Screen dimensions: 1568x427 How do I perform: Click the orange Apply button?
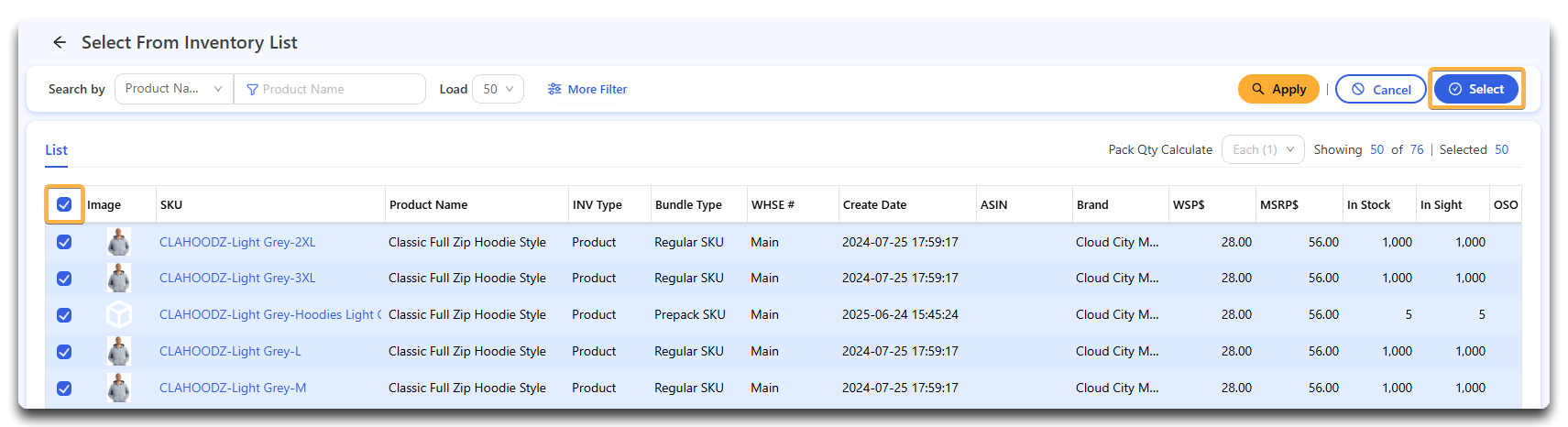(1278, 89)
